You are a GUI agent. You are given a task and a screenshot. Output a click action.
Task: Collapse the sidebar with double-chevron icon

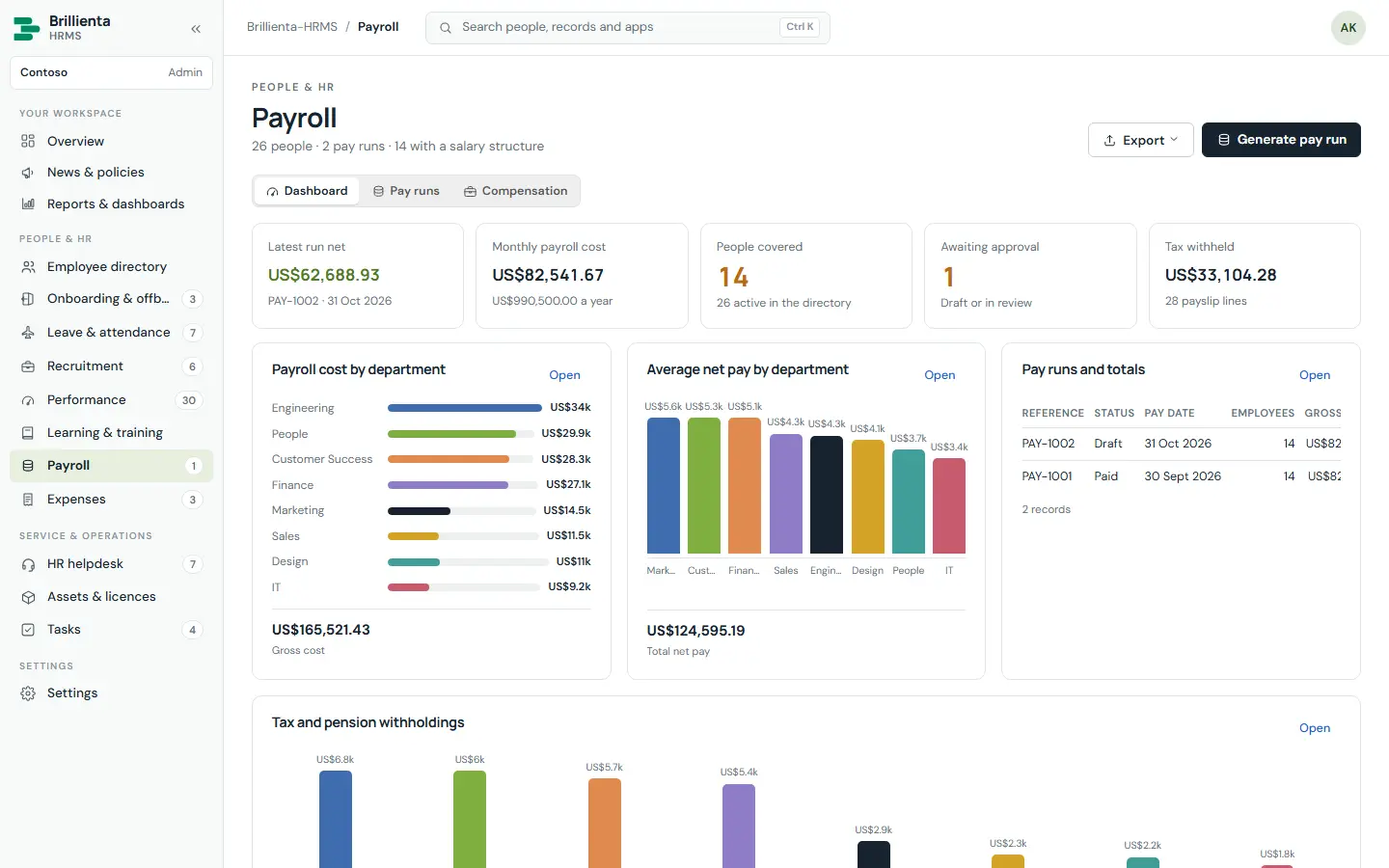pyautogui.click(x=196, y=29)
